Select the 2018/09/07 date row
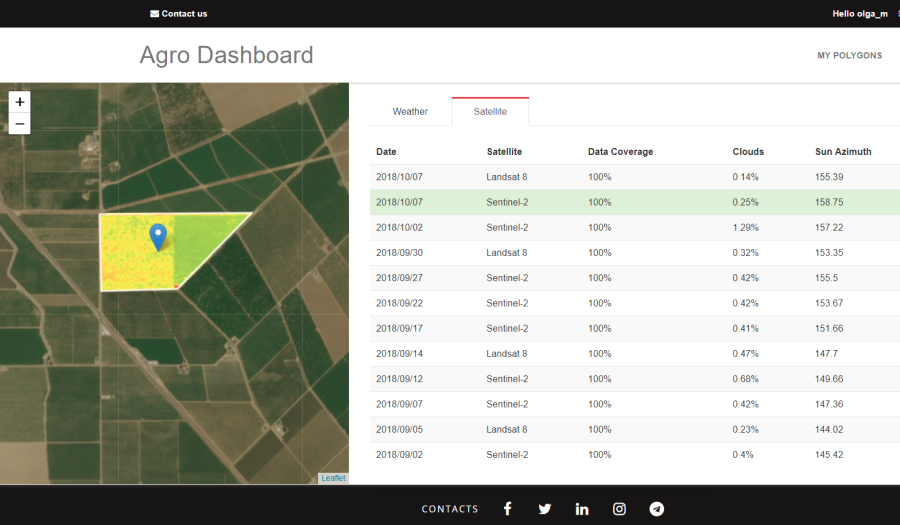The width and height of the screenshot is (900, 525). (635, 404)
